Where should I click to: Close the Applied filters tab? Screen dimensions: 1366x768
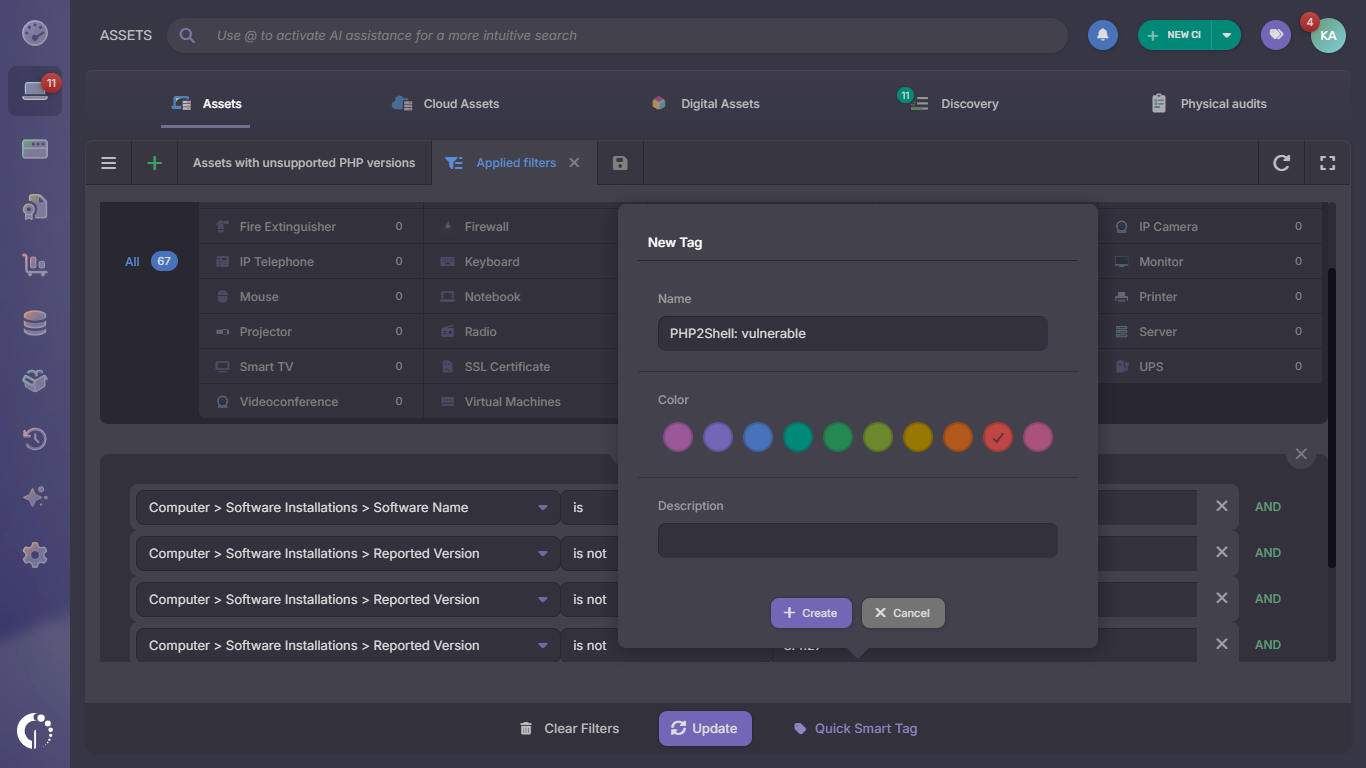[x=574, y=162]
